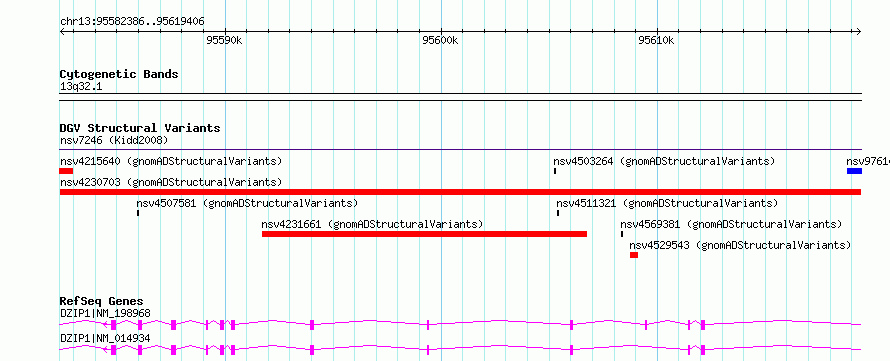Screen dimensions: 890x361
Task: Open nsv4231661 gnomAD variant label
Action: tap(372, 224)
